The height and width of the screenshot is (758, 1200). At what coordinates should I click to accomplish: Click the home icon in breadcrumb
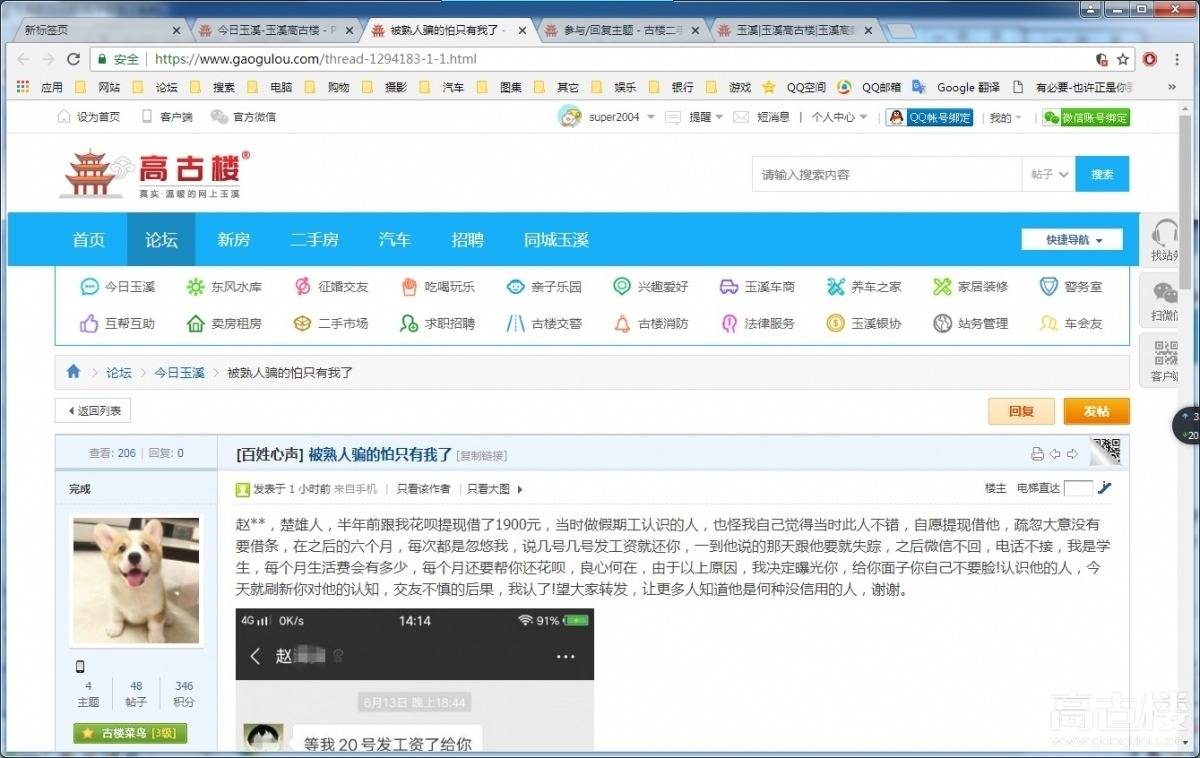(73, 372)
